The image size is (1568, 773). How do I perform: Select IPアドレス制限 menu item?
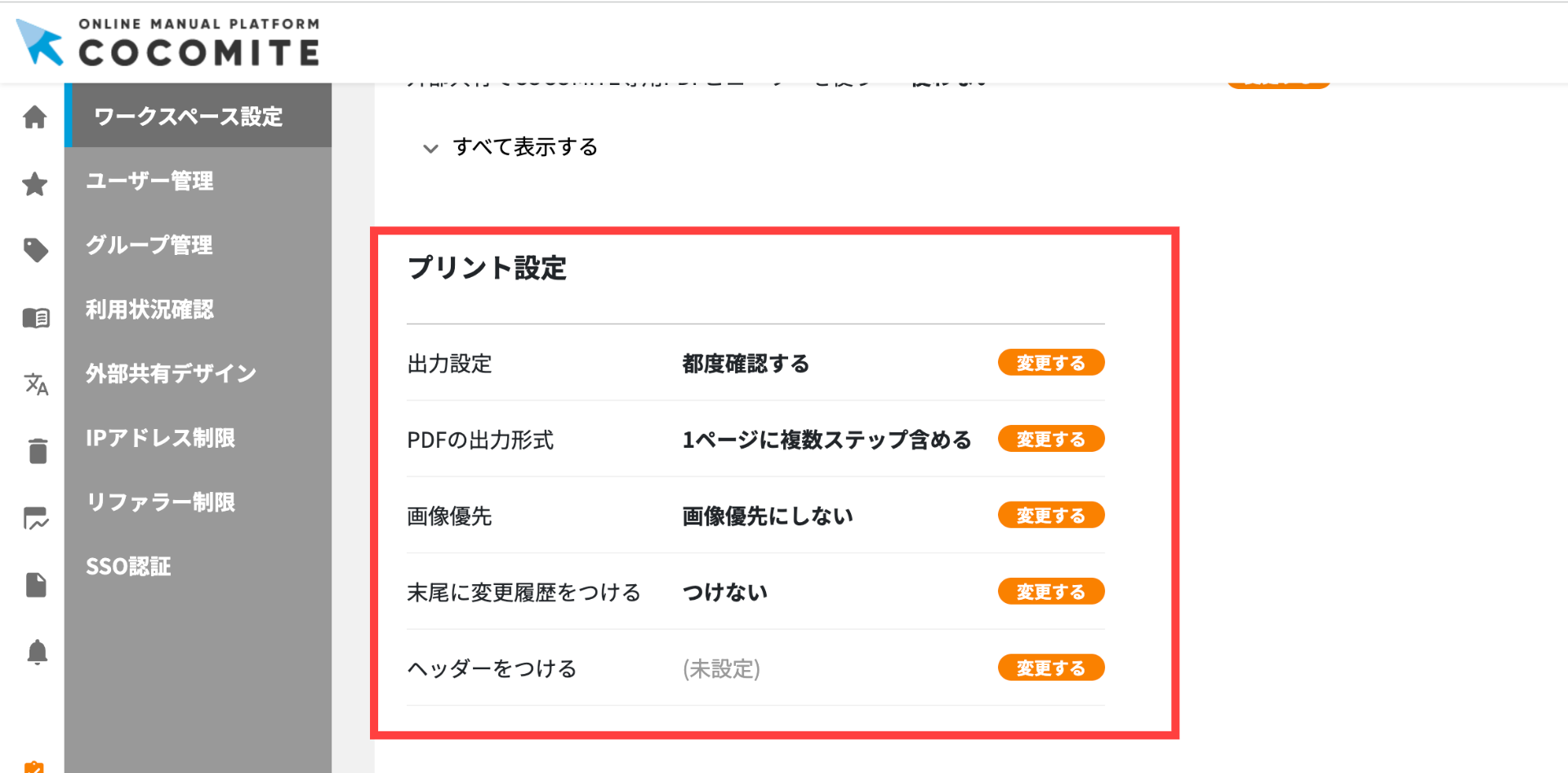click(x=161, y=438)
